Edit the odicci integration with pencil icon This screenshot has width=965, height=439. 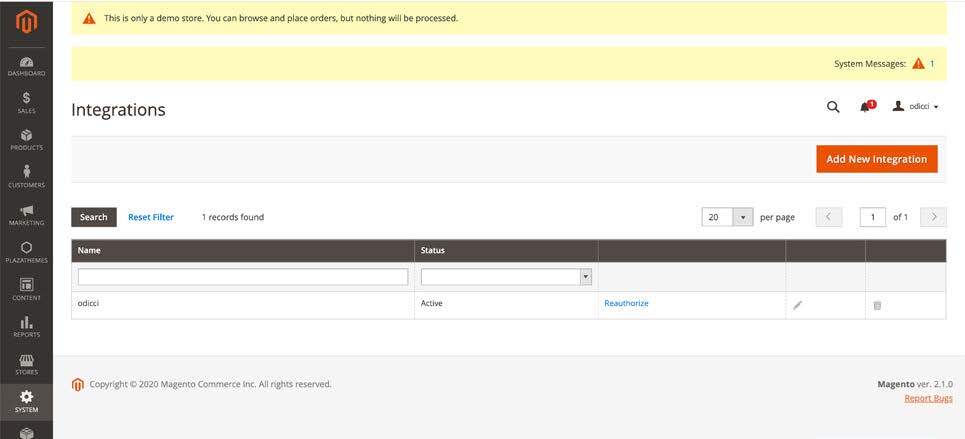click(797, 305)
